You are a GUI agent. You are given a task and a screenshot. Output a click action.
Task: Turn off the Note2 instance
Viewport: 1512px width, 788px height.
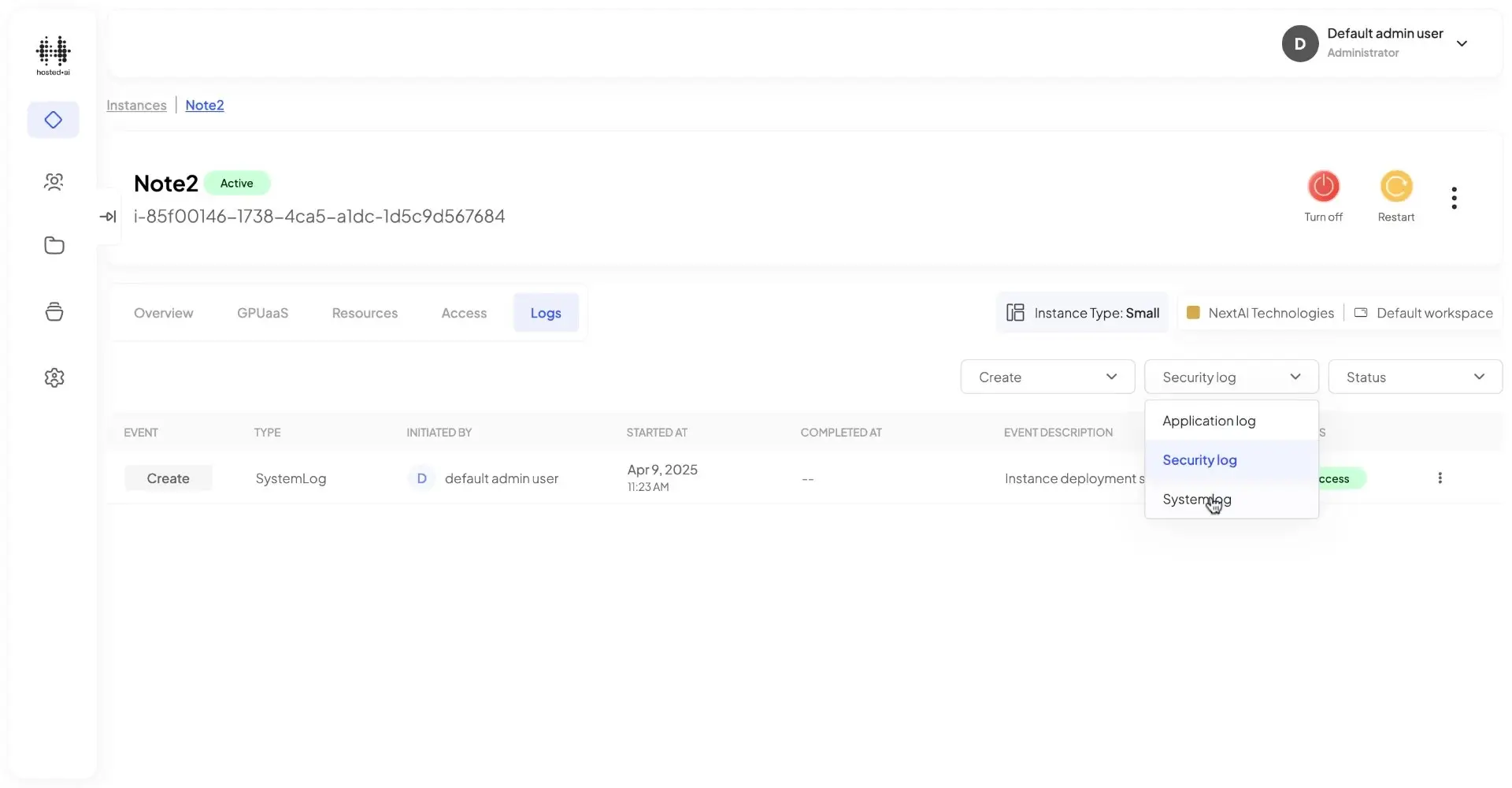1324,186
